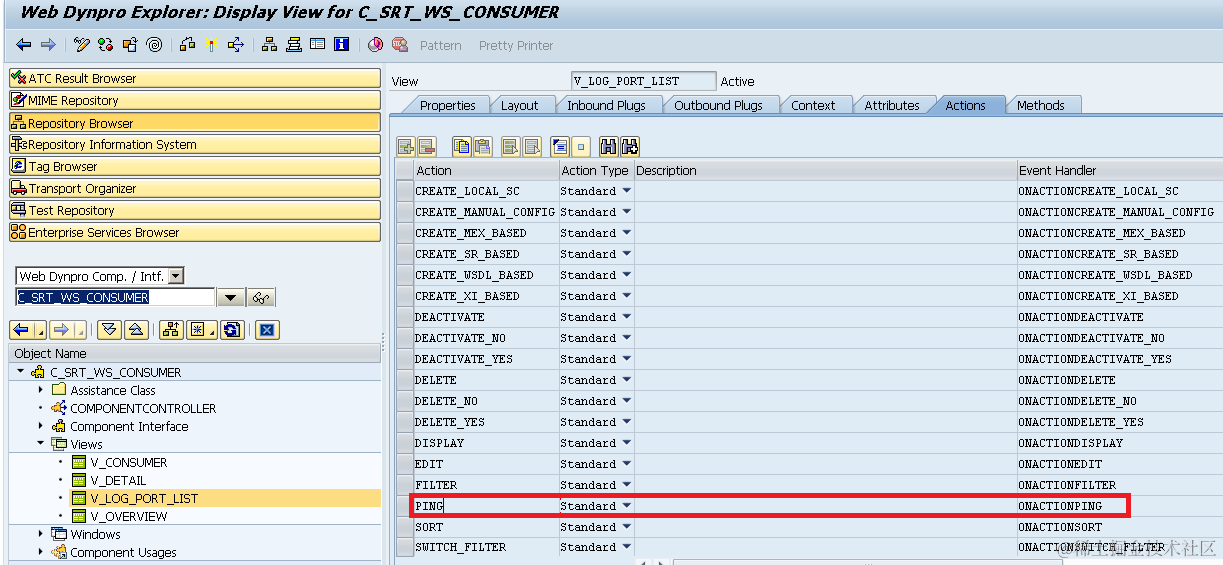Image resolution: width=1223 pixels, height=565 pixels.
Task: Expand the Assistance Class tree node
Action: click(x=41, y=390)
